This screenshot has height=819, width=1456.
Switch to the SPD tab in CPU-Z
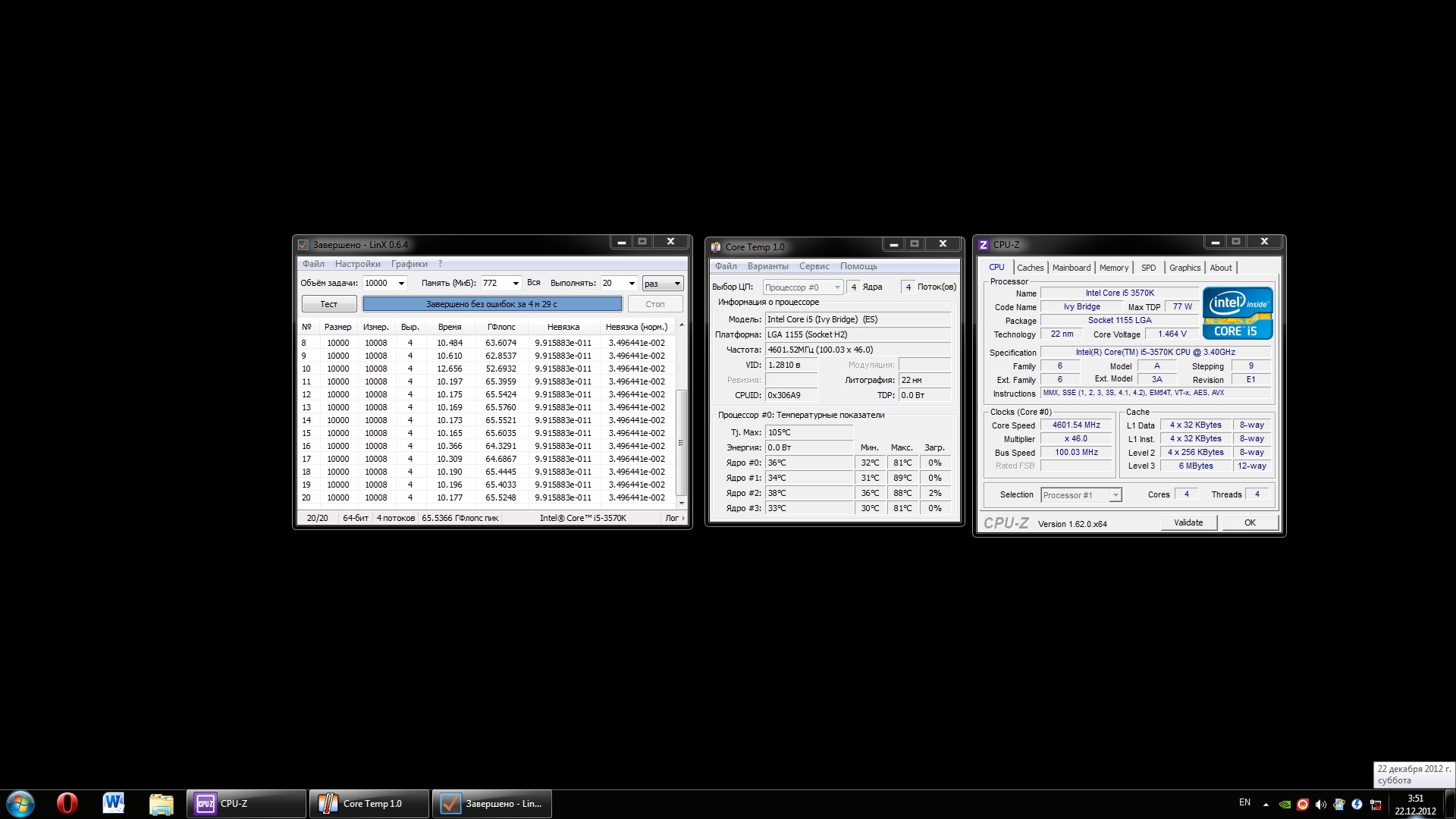pos(1149,268)
